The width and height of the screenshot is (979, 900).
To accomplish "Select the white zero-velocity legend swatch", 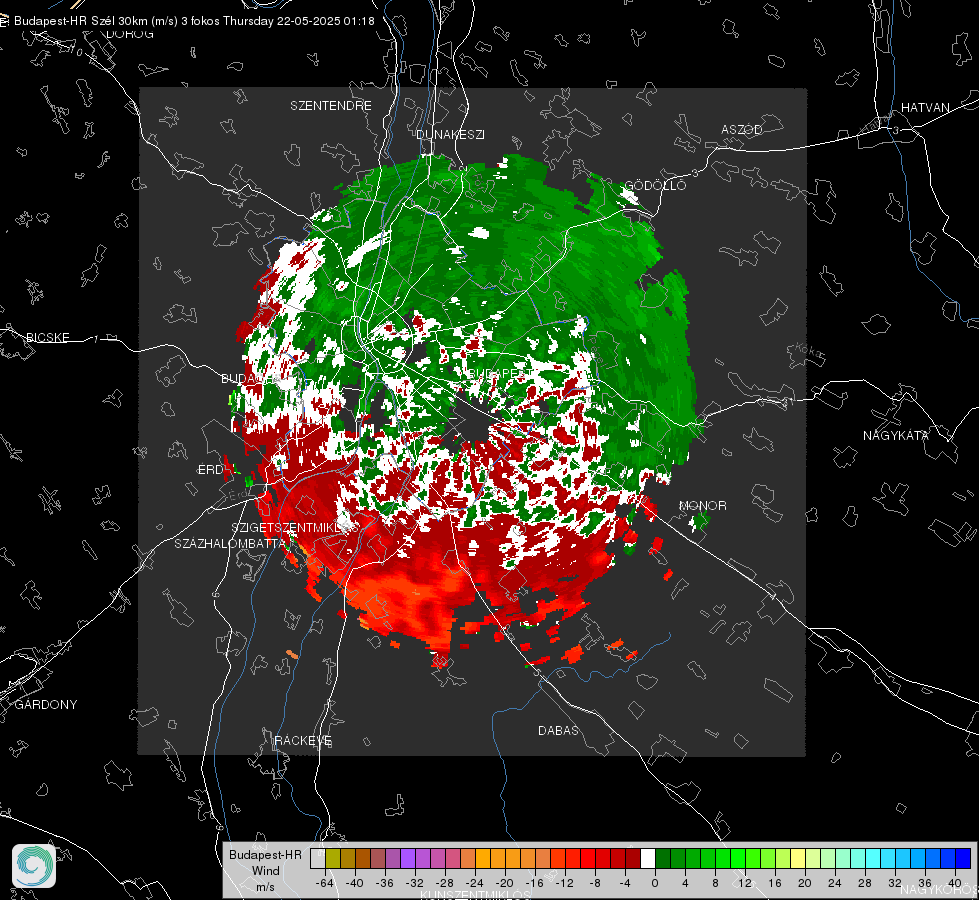I will point(648,858).
